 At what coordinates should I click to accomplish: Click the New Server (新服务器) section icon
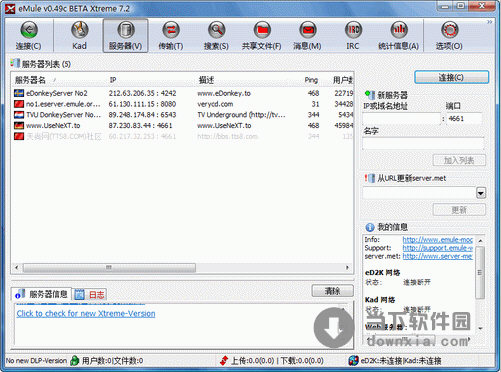(x=369, y=95)
